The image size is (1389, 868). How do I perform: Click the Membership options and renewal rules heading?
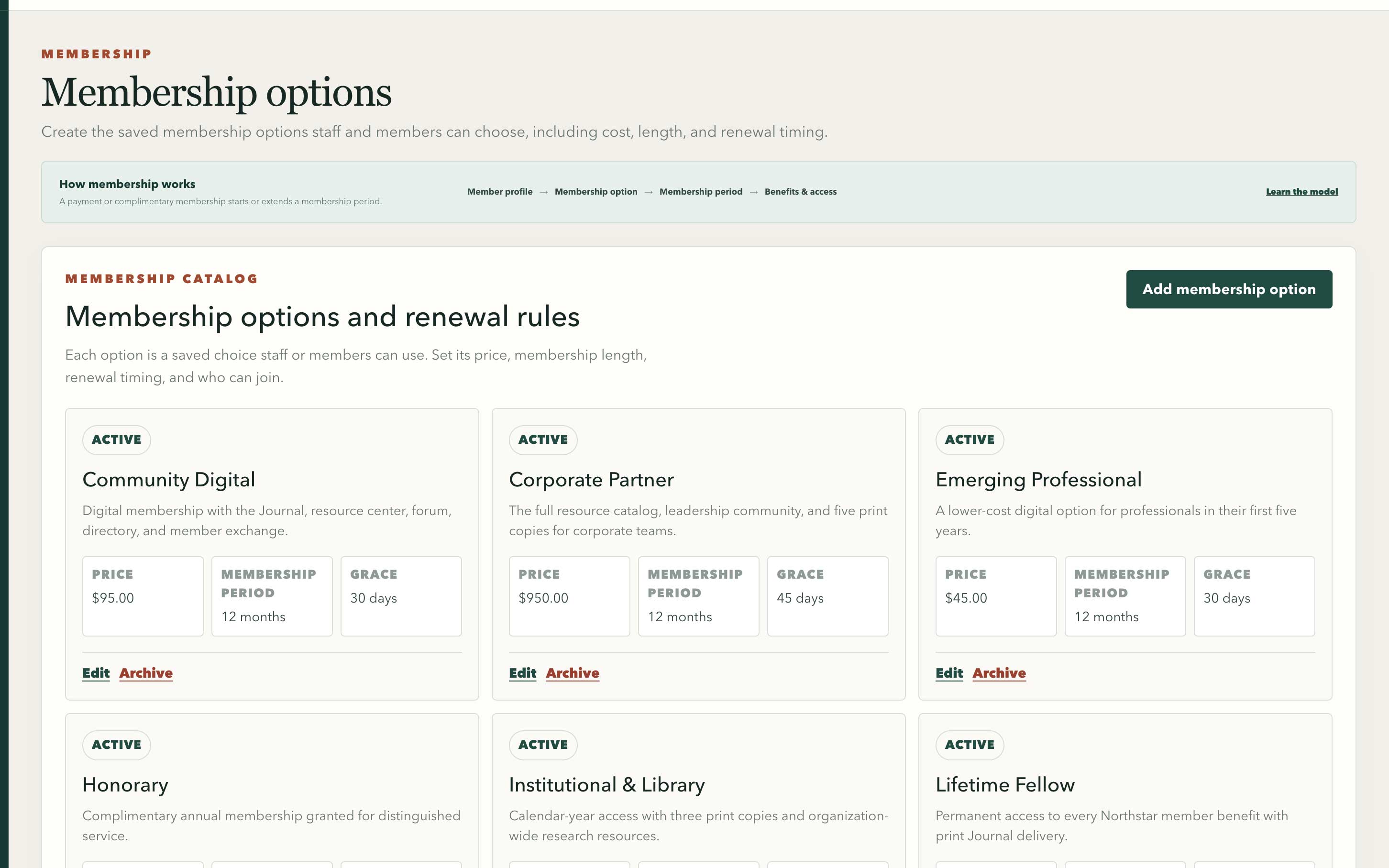322,316
